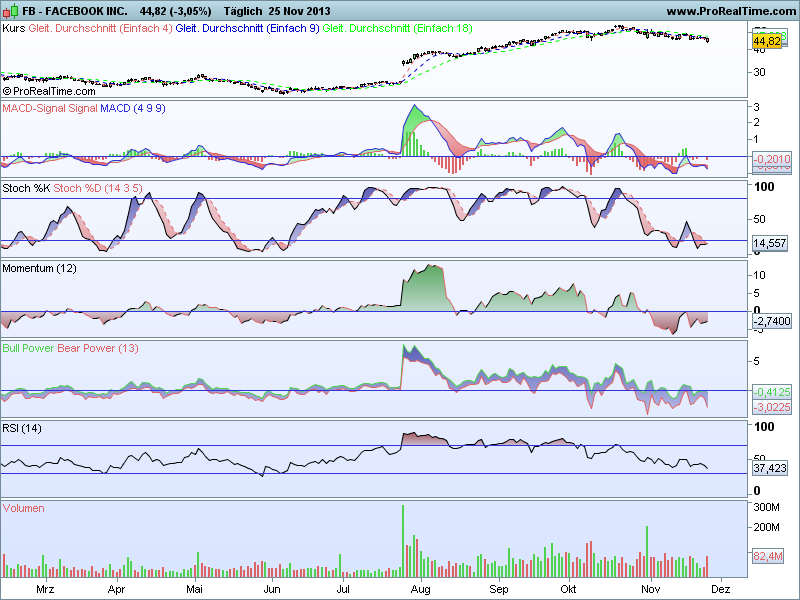Click the tallest green volume bar in late July
The image size is (800, 600).
point(403,541)
